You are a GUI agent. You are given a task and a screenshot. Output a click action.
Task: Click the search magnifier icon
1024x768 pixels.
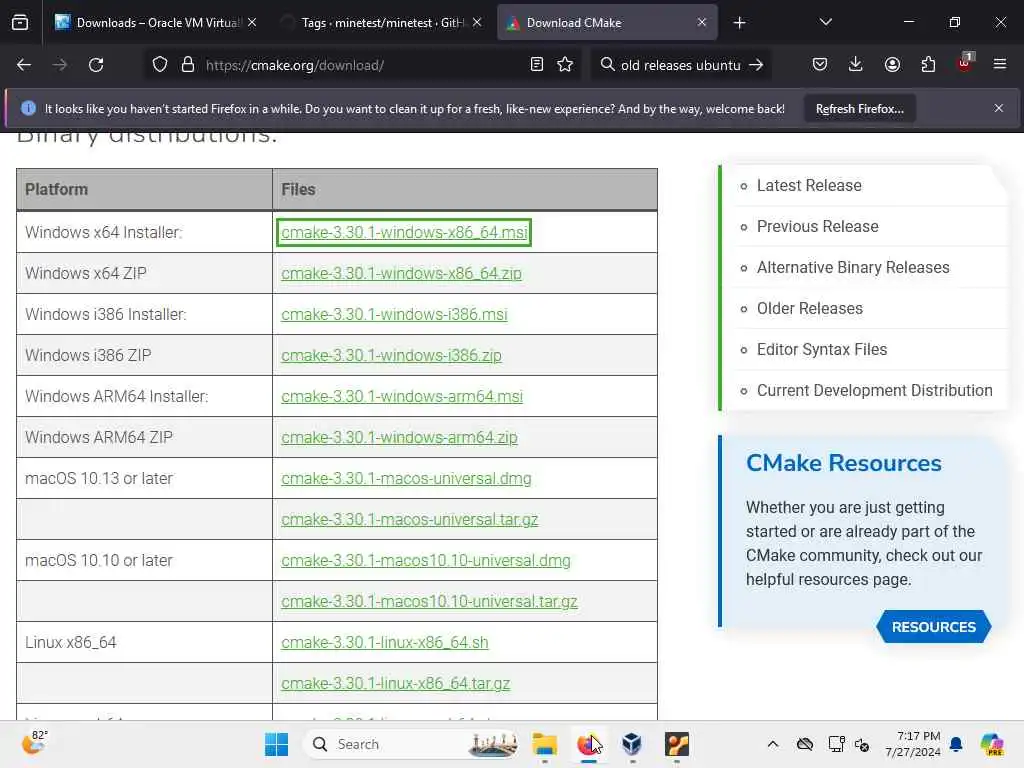pos(607,65)
